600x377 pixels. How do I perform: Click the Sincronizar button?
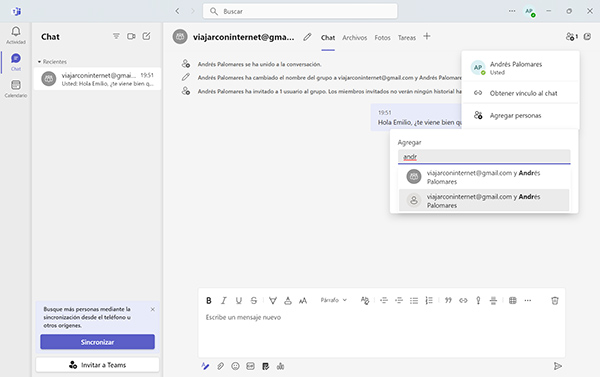click(98, 342)
